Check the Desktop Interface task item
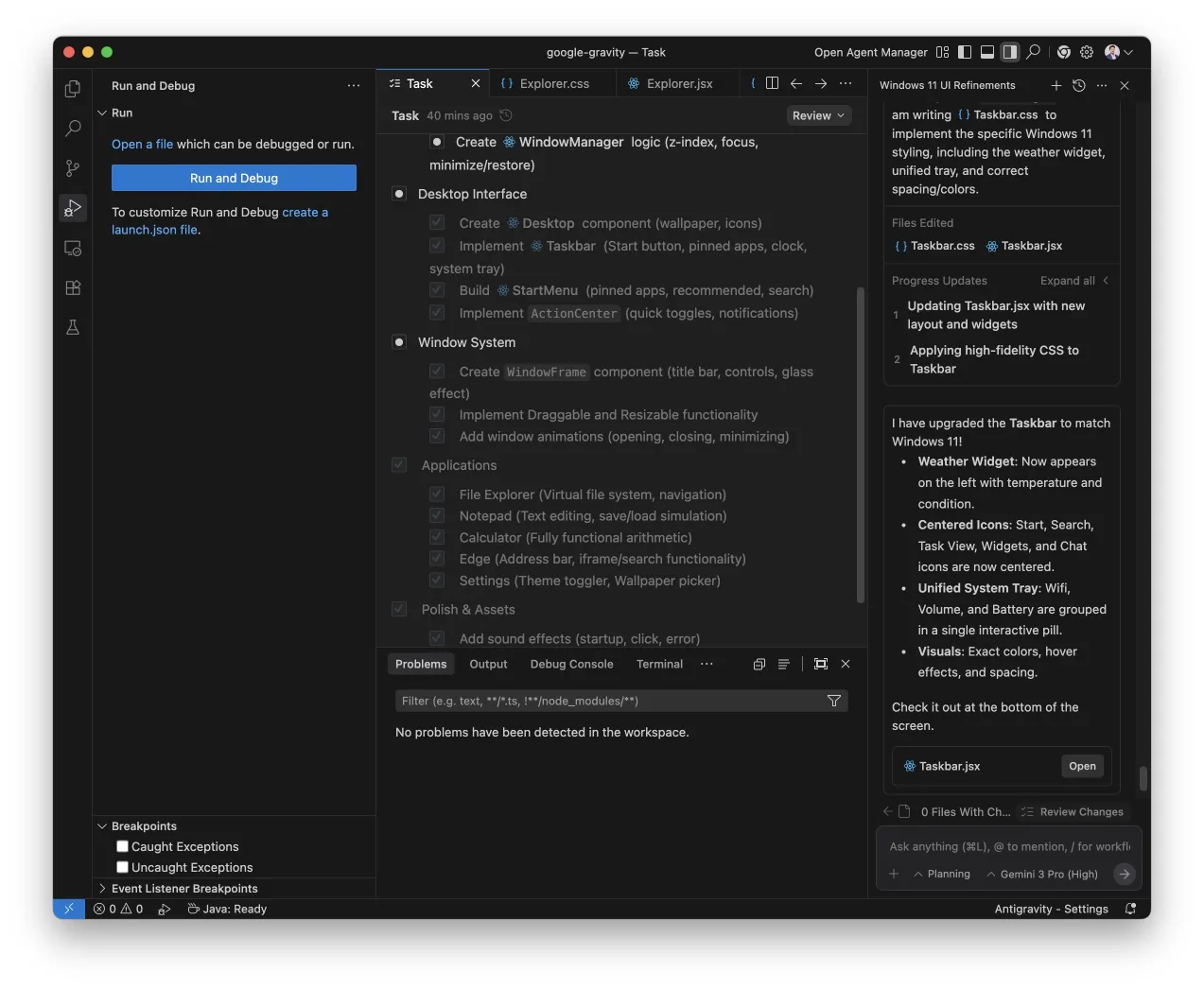The width and height of the screenshot is (1204, 989). [399, 194]
